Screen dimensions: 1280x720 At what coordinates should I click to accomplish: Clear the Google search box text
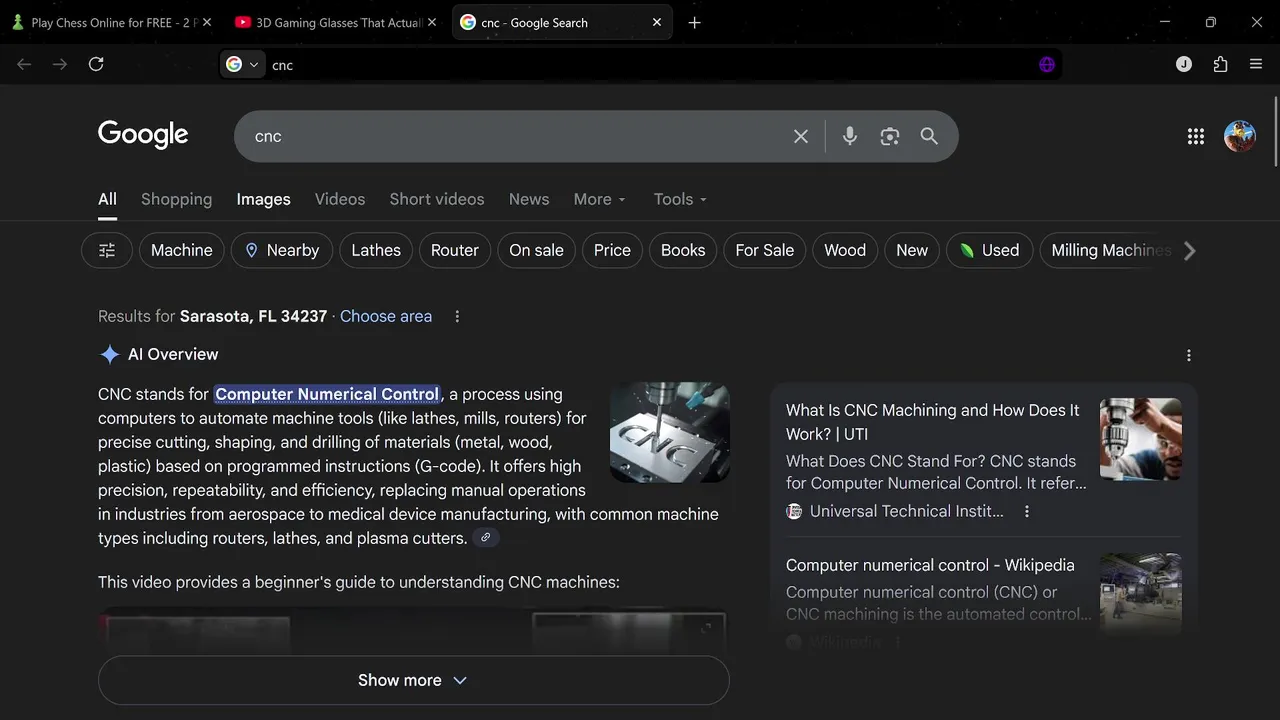801,136
